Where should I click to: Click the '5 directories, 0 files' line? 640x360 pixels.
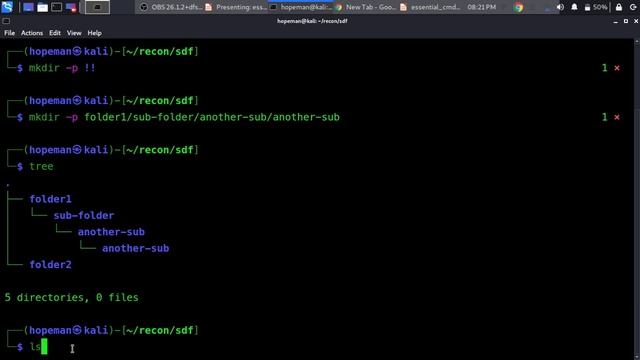(x=71, y=297)
